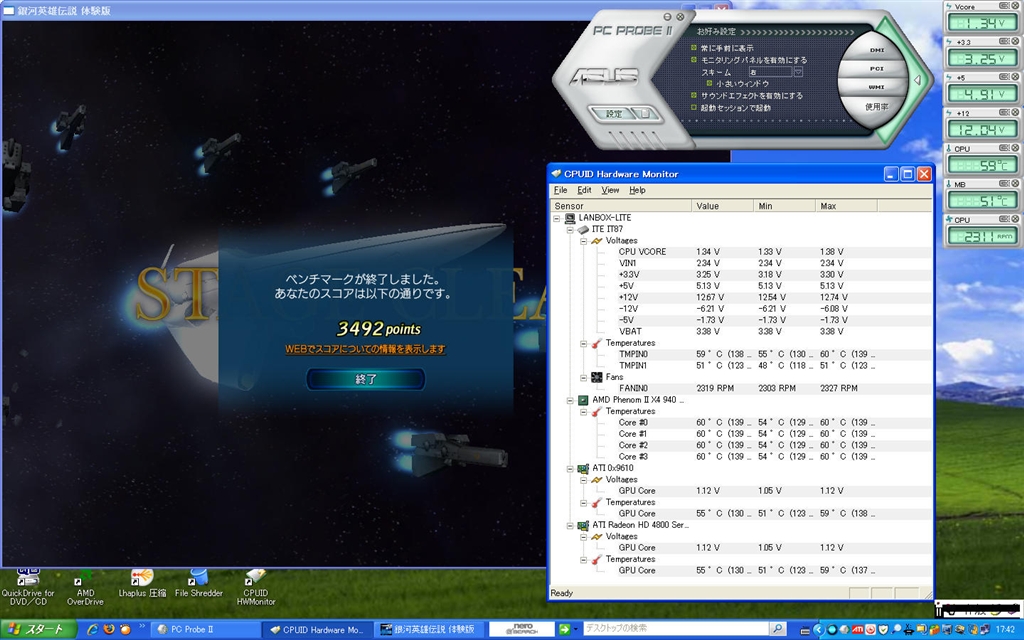Viewport: 1024px width, 640px height.
Task: Click the Sensor column header
Action: click(621, 206)
